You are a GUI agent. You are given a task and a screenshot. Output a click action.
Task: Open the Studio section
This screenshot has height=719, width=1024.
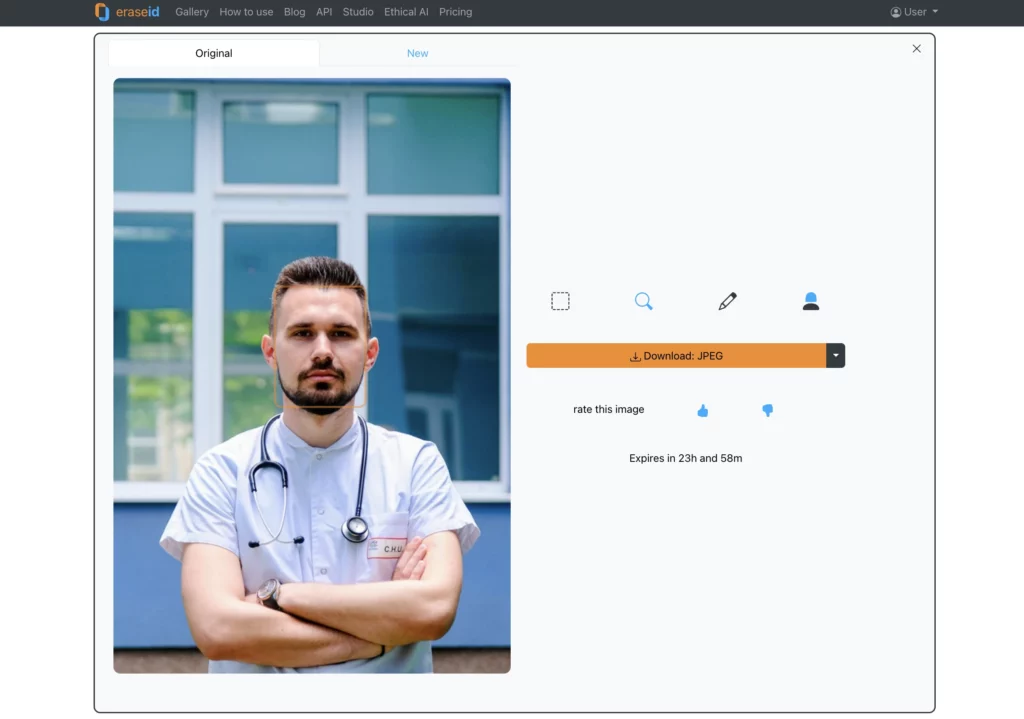pos(357,12)
